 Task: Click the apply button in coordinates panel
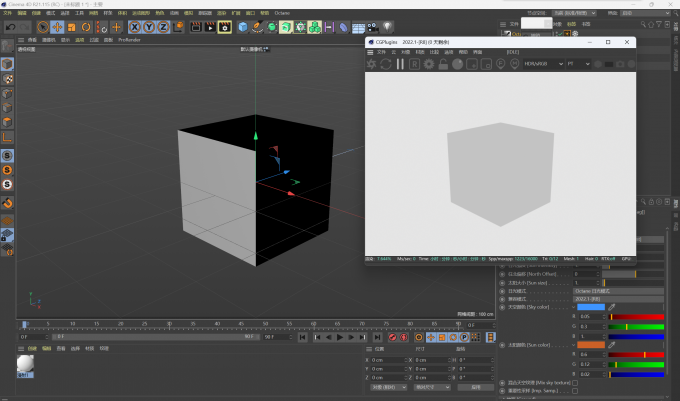[476, 387]
